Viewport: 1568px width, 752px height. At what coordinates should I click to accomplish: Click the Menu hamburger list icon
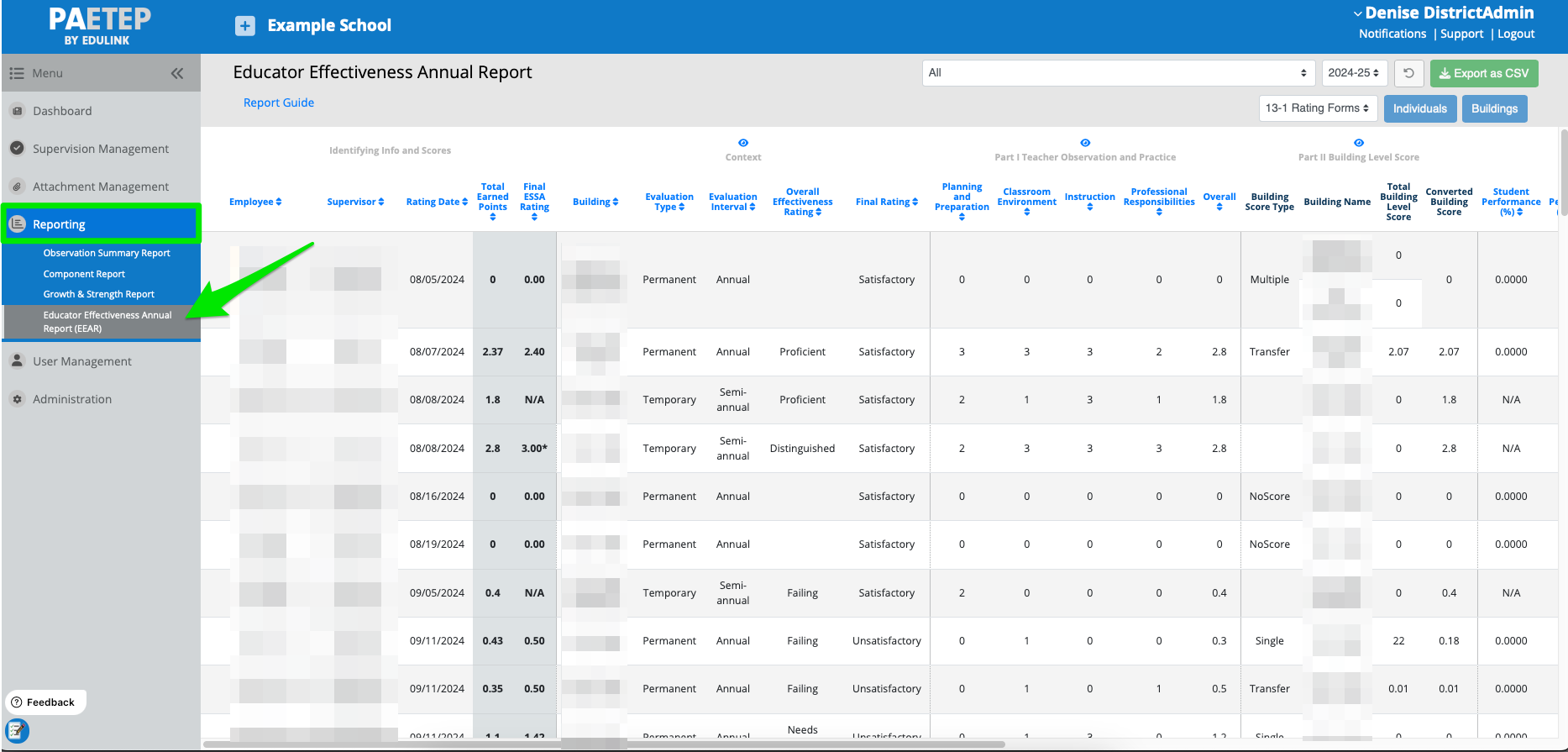pyautogui.click(x=16, y=73)
